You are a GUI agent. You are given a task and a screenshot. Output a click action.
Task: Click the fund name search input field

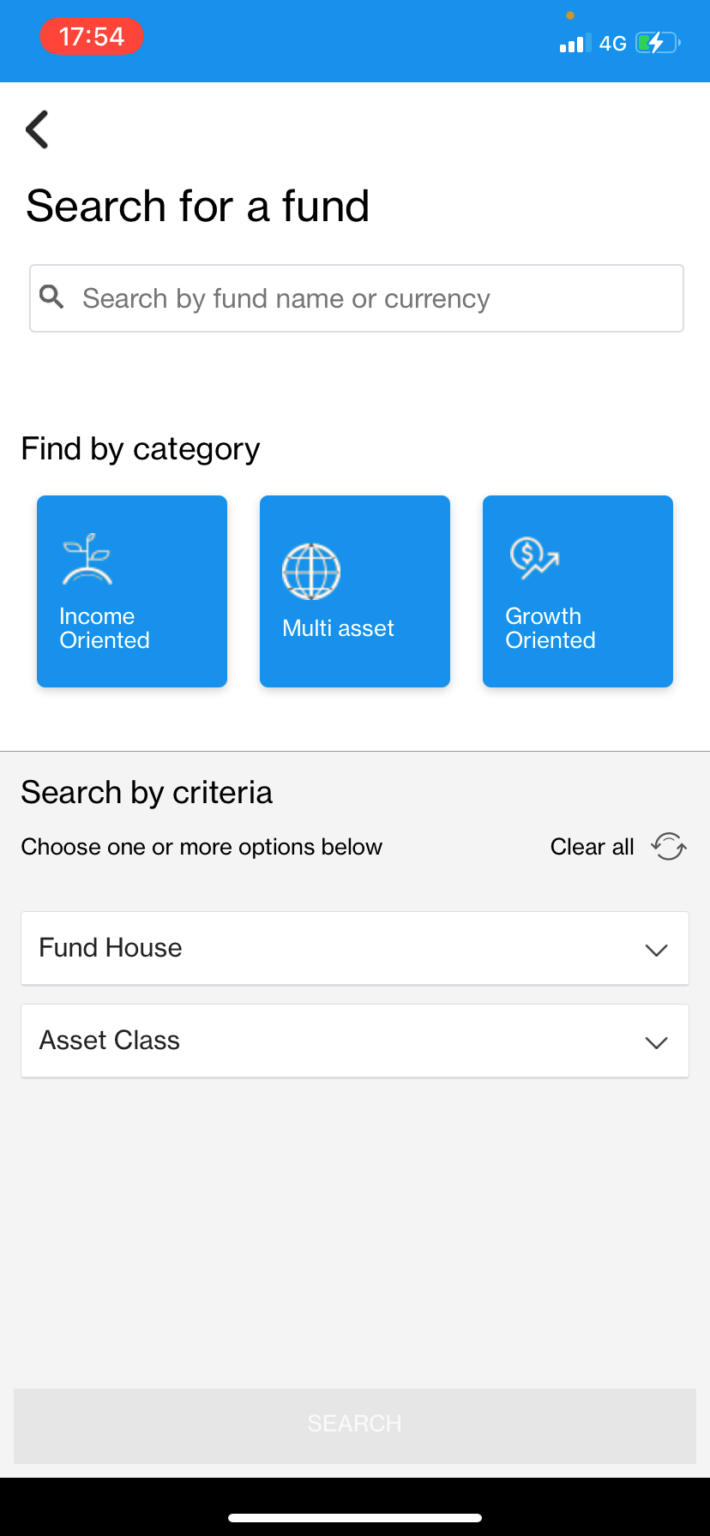coord(355,297)
